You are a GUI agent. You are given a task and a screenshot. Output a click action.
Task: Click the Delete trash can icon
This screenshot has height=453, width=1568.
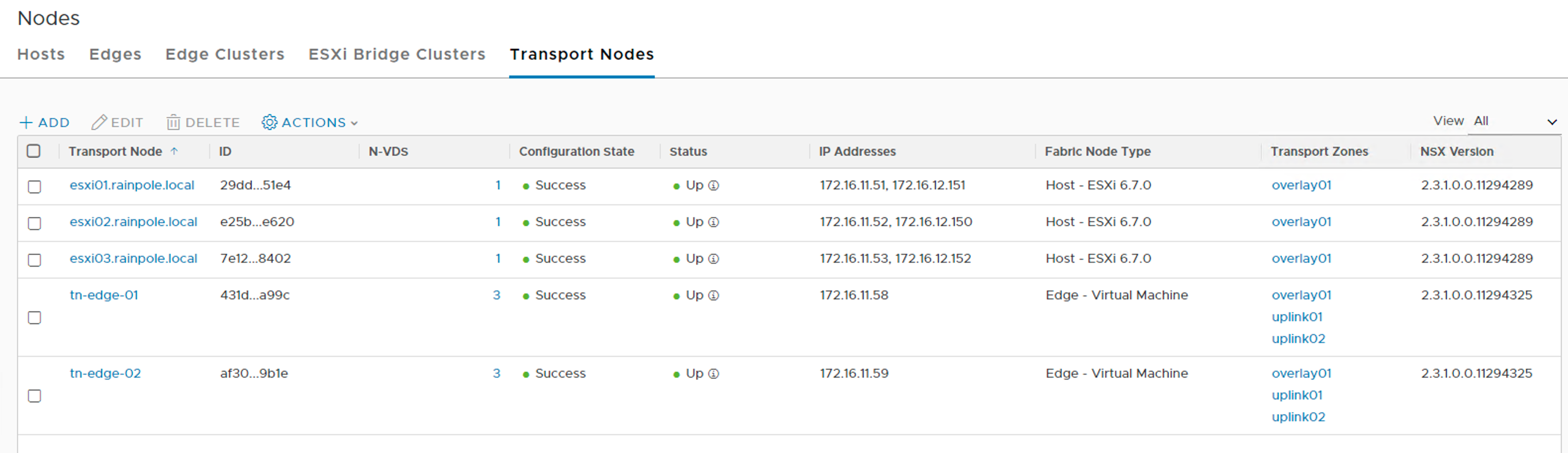pos(173,122)
